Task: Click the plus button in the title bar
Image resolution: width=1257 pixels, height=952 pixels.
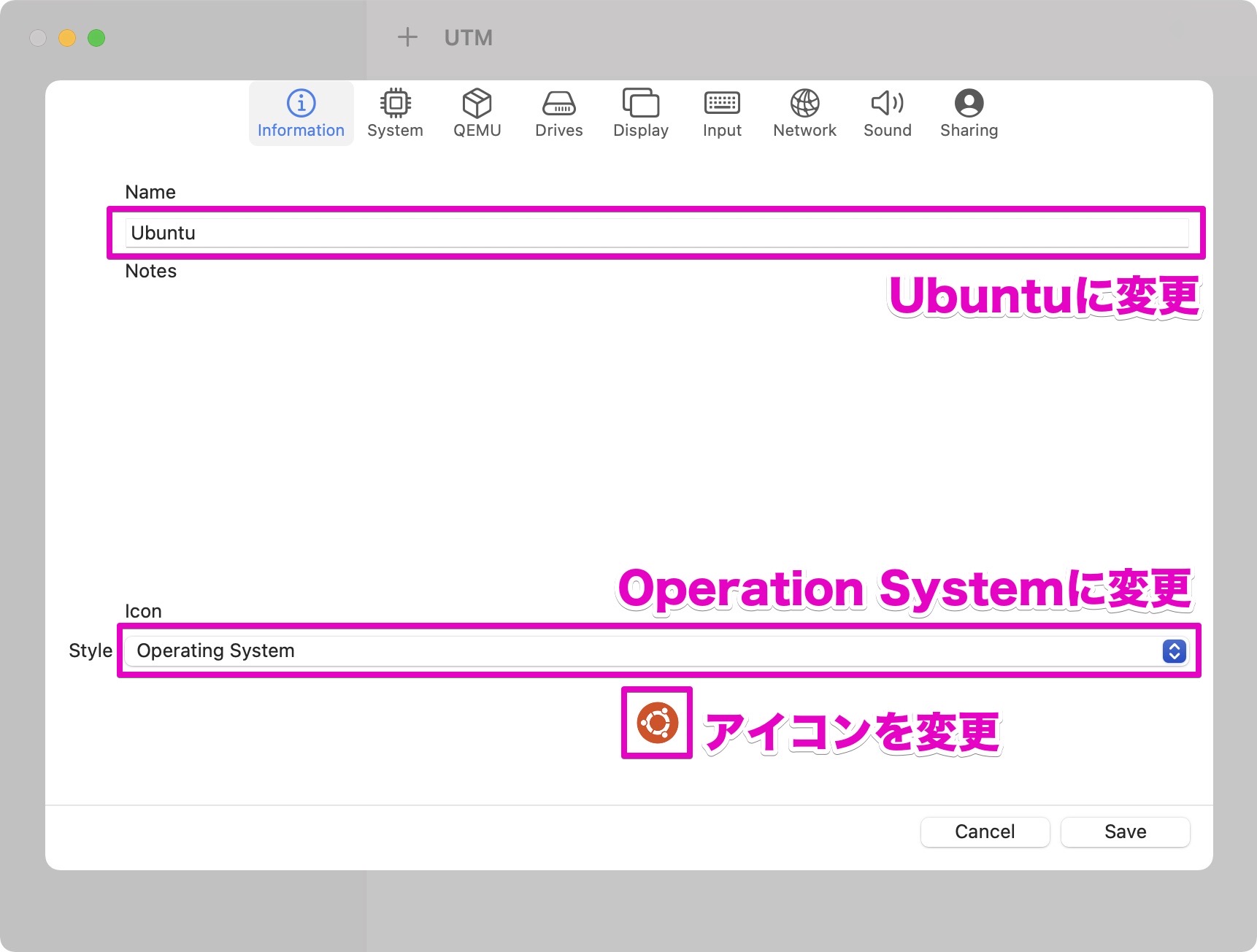Action: click(407, 37)
